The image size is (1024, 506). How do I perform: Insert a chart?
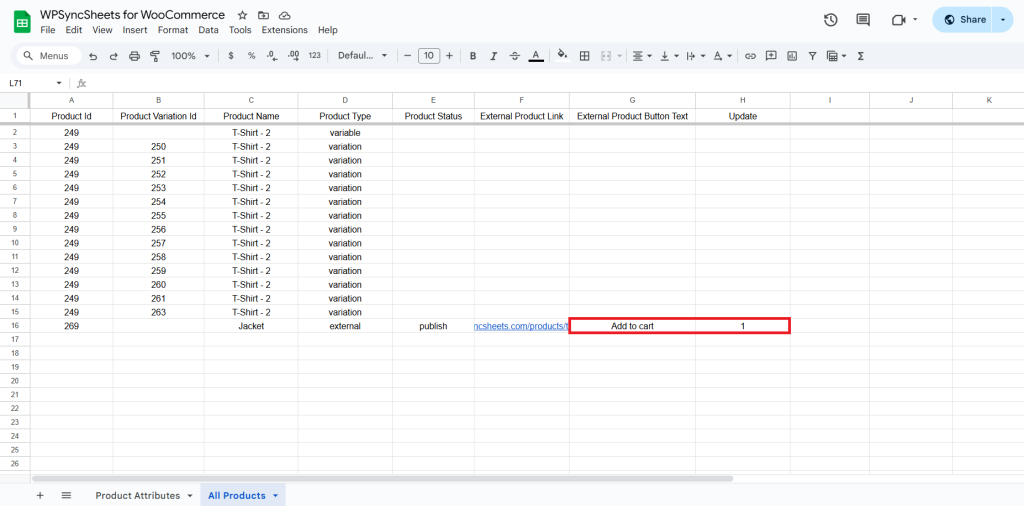(x=792, y=56)
